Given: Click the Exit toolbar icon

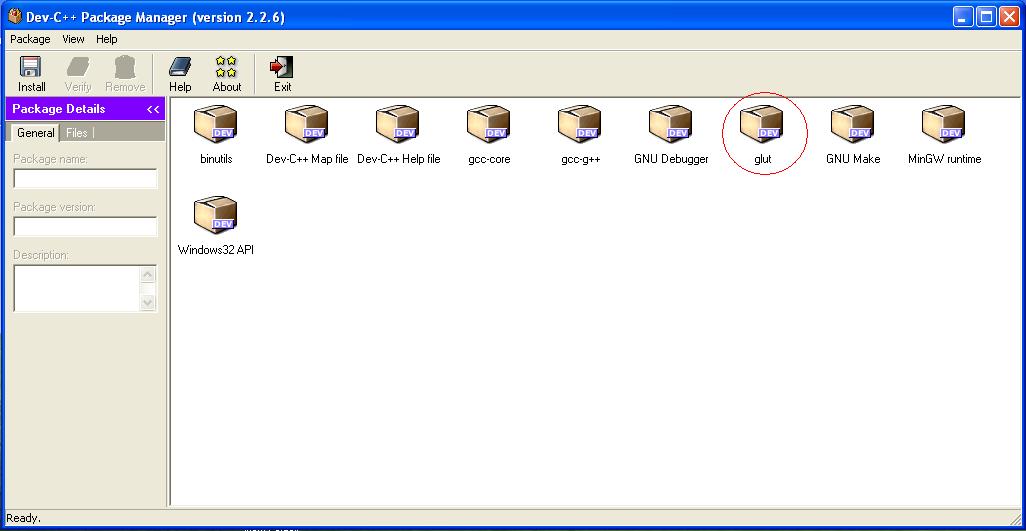Looking at the screenshot, I should 282,73.
